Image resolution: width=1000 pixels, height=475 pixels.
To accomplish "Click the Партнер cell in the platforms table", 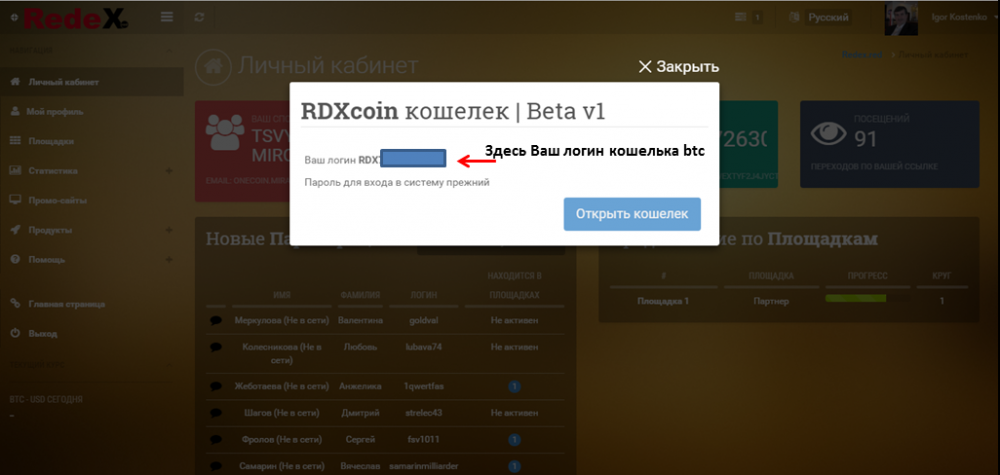I will pos(770,301).
